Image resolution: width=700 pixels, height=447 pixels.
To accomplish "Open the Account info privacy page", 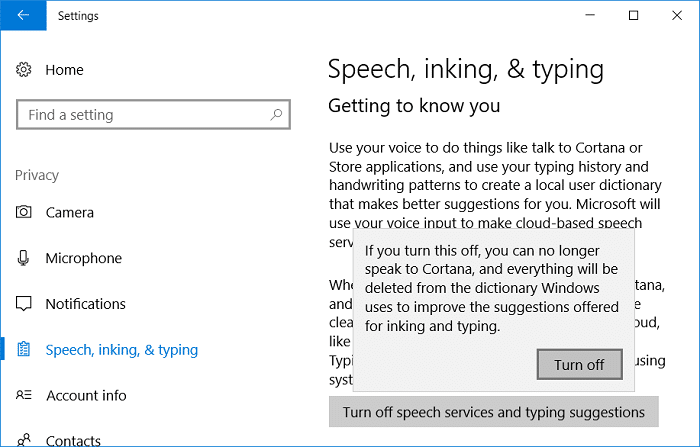I will point(87,396).
